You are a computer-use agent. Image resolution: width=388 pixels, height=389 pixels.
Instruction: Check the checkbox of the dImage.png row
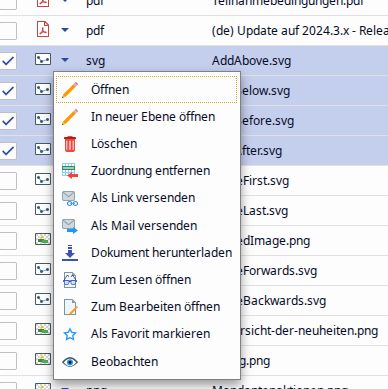tap(8, 241)
